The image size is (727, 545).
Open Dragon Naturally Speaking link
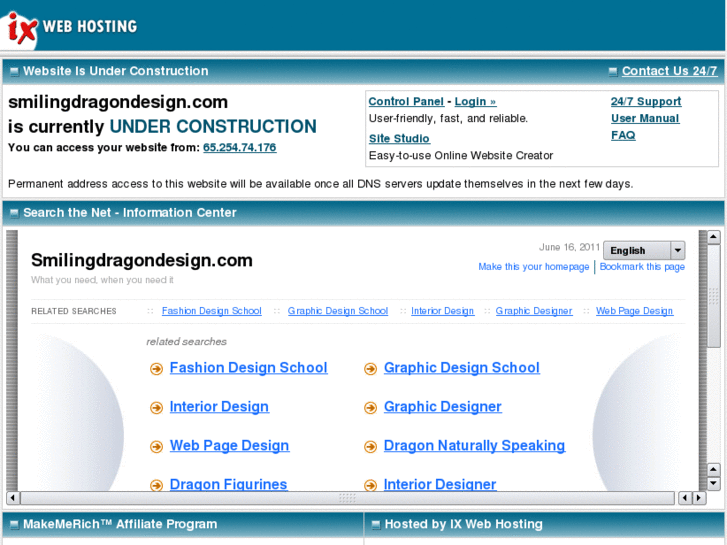474,446
